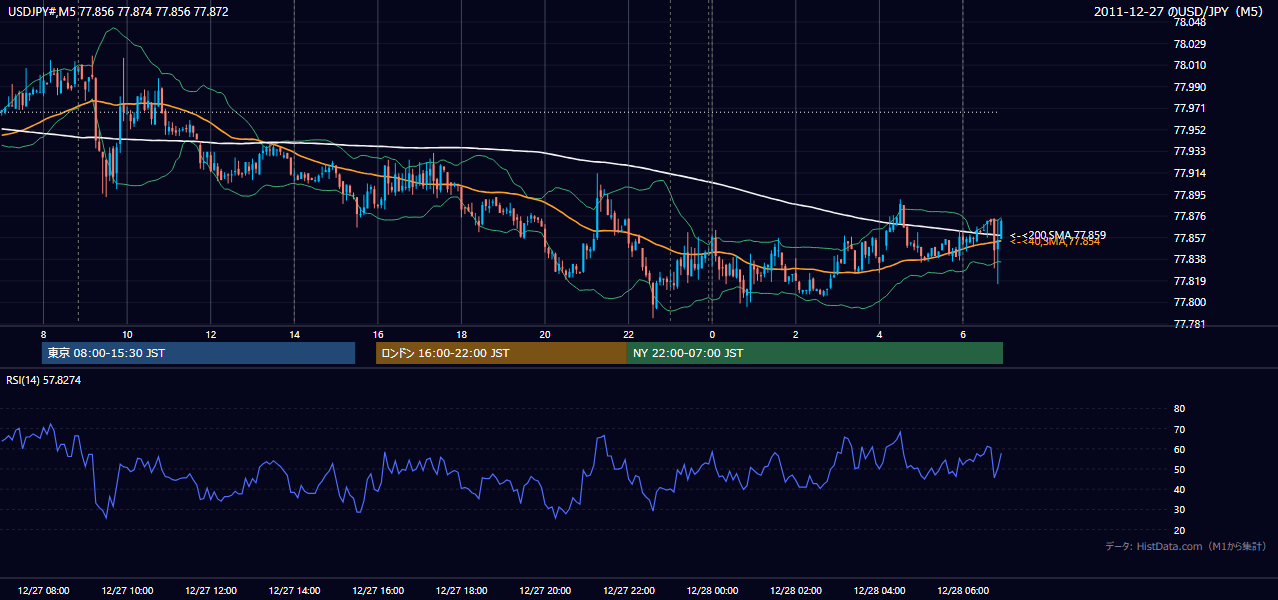The image size is (1278, 600).
Task: Click price axis label 77.800
Action: tap(1190, 302)
